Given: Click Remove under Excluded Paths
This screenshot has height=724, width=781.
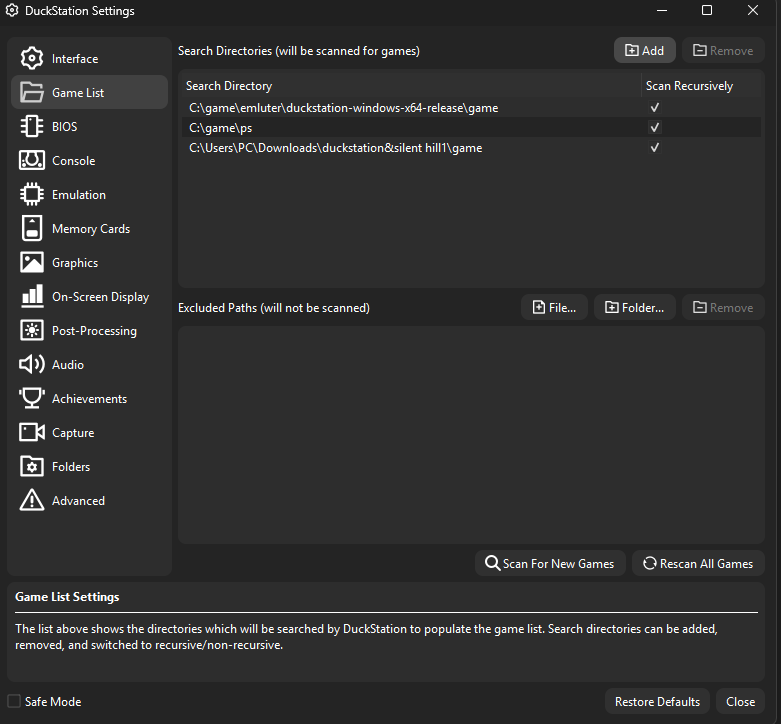Looking at the screenshot, I should (x=723, y=307).
